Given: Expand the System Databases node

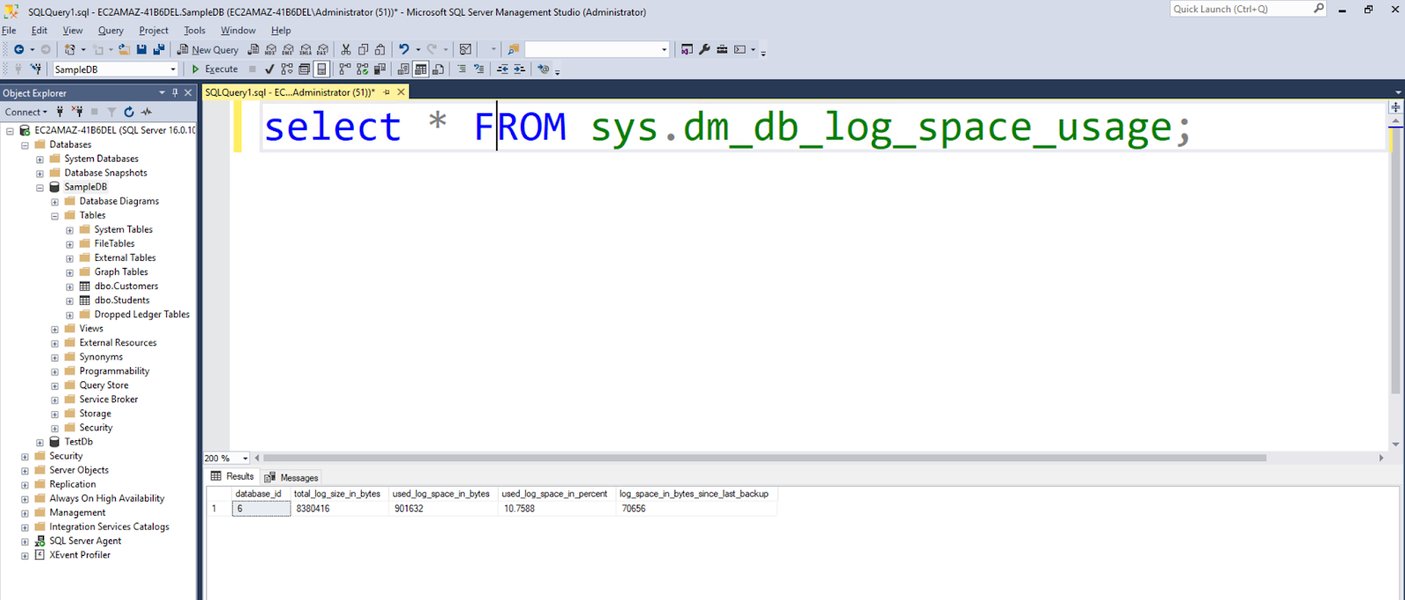Looking at the screenshot, I should click(40, 159).
